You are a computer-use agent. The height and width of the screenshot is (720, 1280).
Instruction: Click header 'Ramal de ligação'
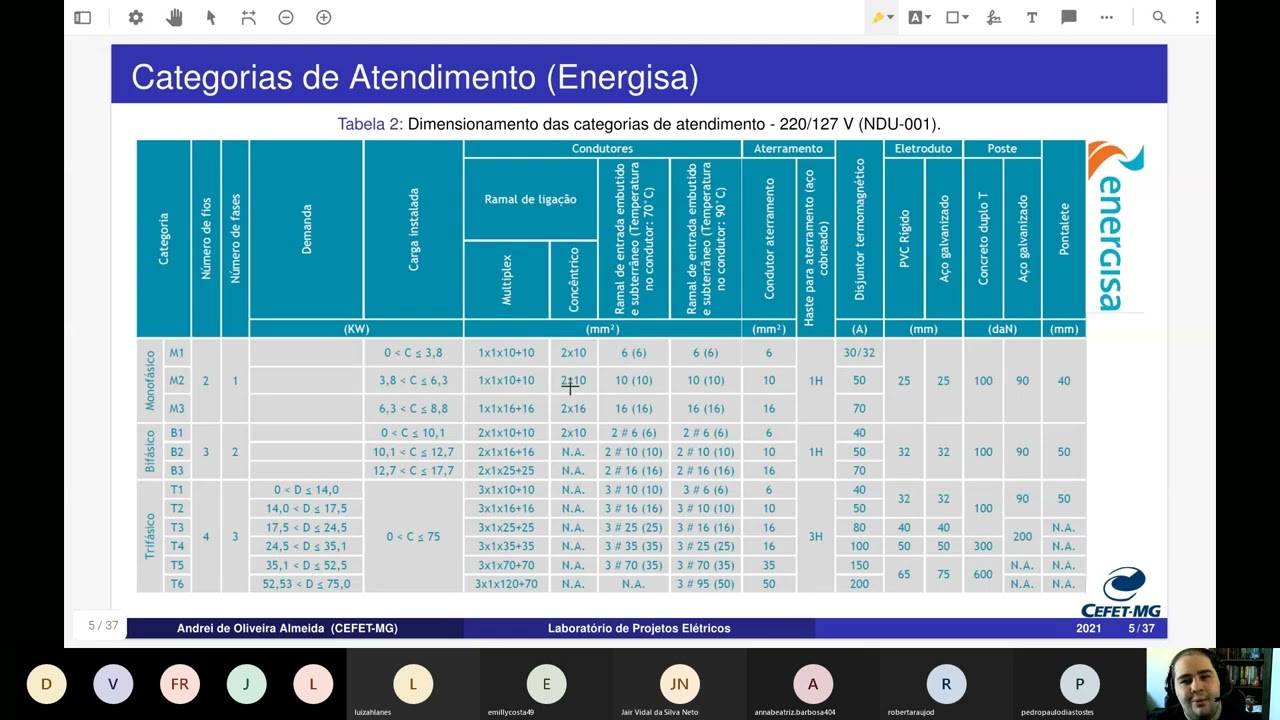click(530, 199)
